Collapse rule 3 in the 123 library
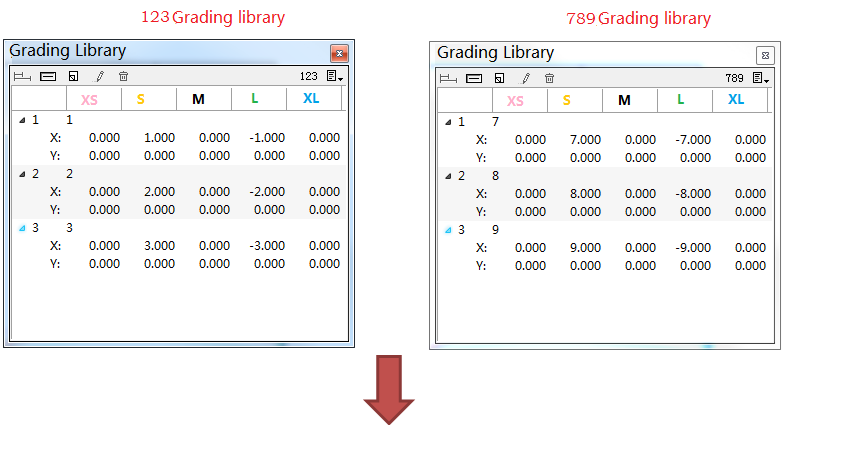Image resolution: width=855 pixels, height=453 pixels. [22, 228]
